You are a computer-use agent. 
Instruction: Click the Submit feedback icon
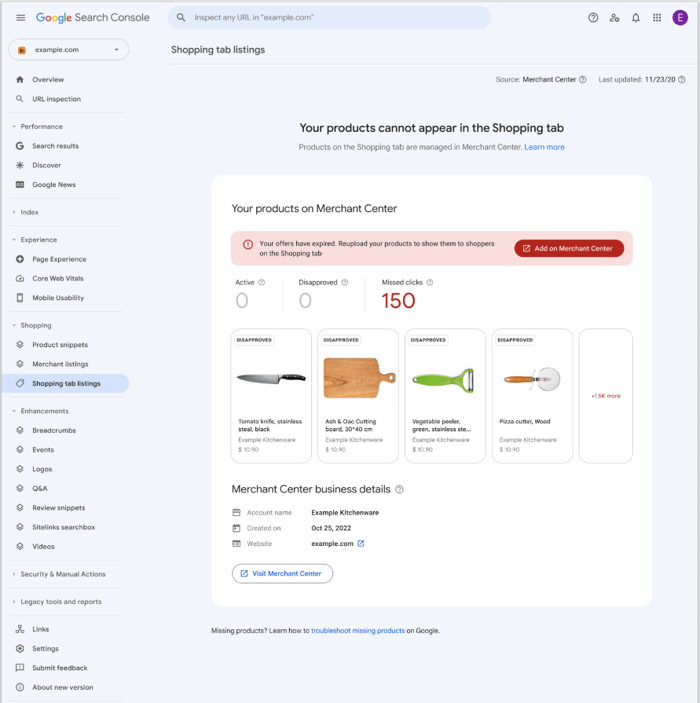pos(20,668)
